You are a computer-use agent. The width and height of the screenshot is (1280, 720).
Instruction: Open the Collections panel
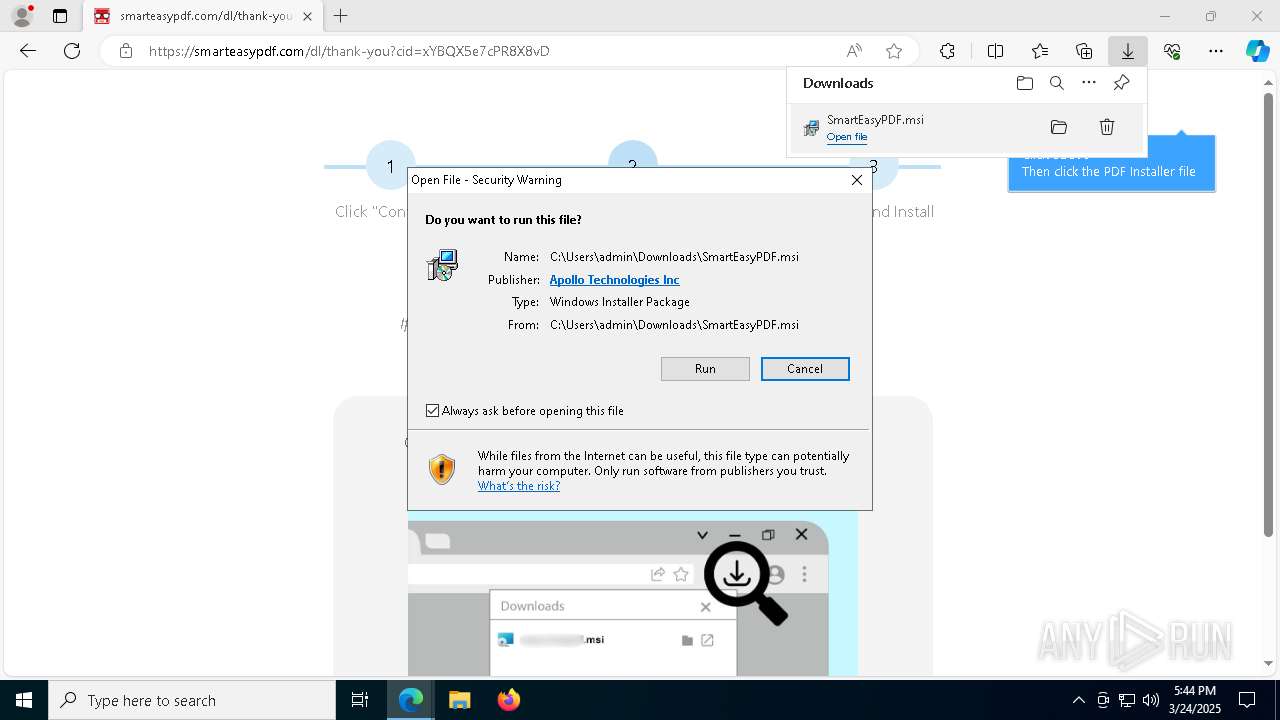(x=1084, y=51)
